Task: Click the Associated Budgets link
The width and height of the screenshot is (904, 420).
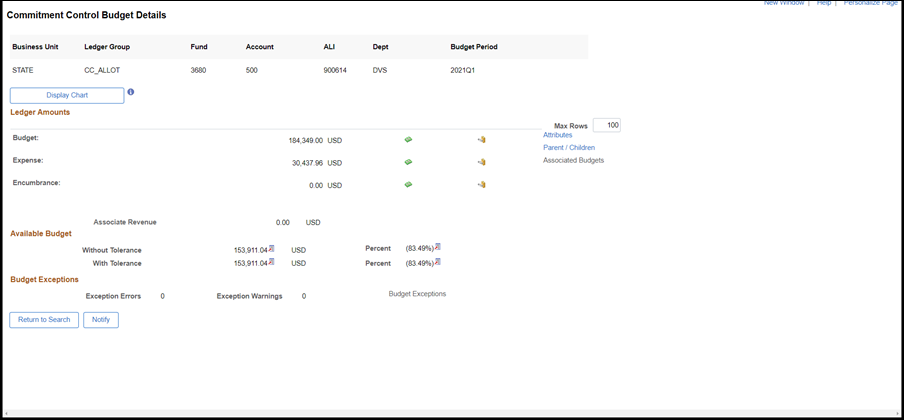Action: [573, 160]
